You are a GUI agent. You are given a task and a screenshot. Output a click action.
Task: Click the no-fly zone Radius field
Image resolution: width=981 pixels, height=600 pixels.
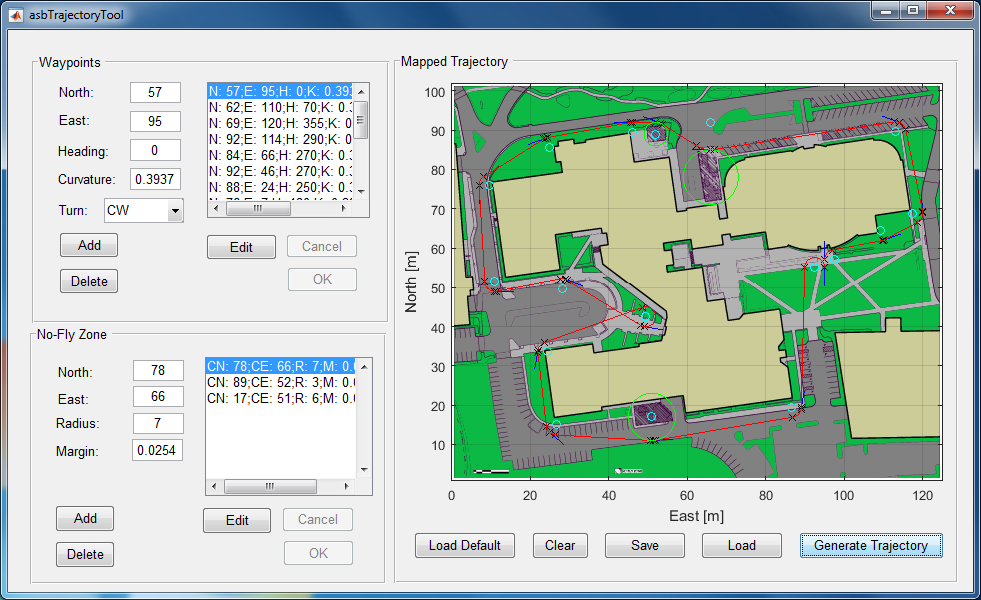click(158, 424)
